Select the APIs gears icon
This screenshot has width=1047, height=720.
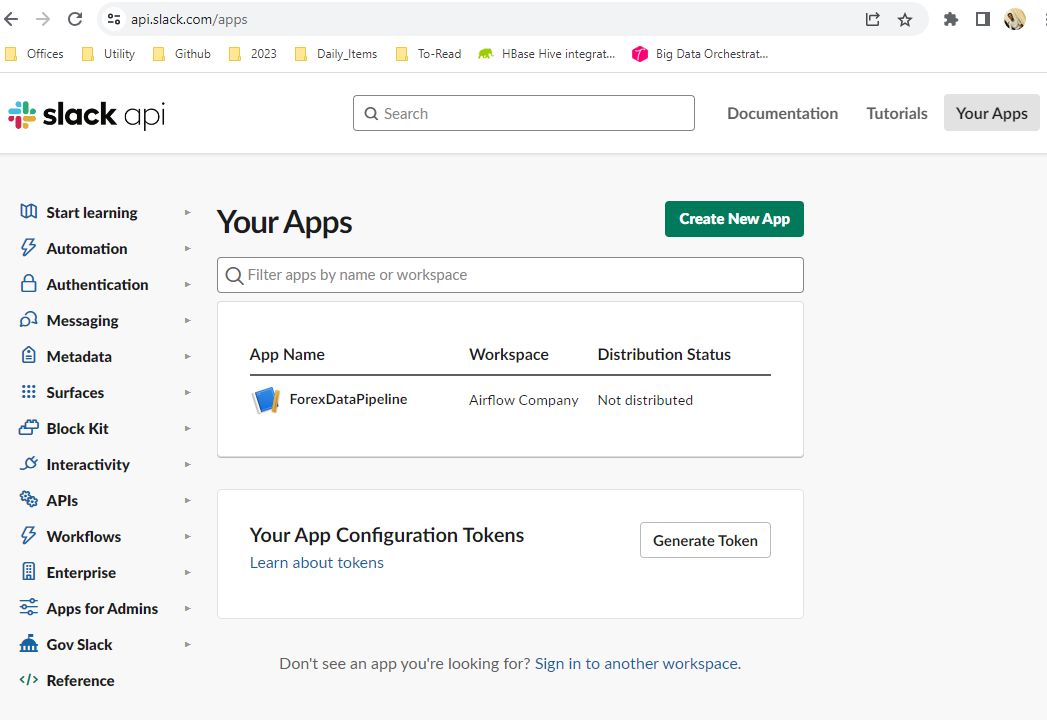pyautogui.click(x=27, y=500)
